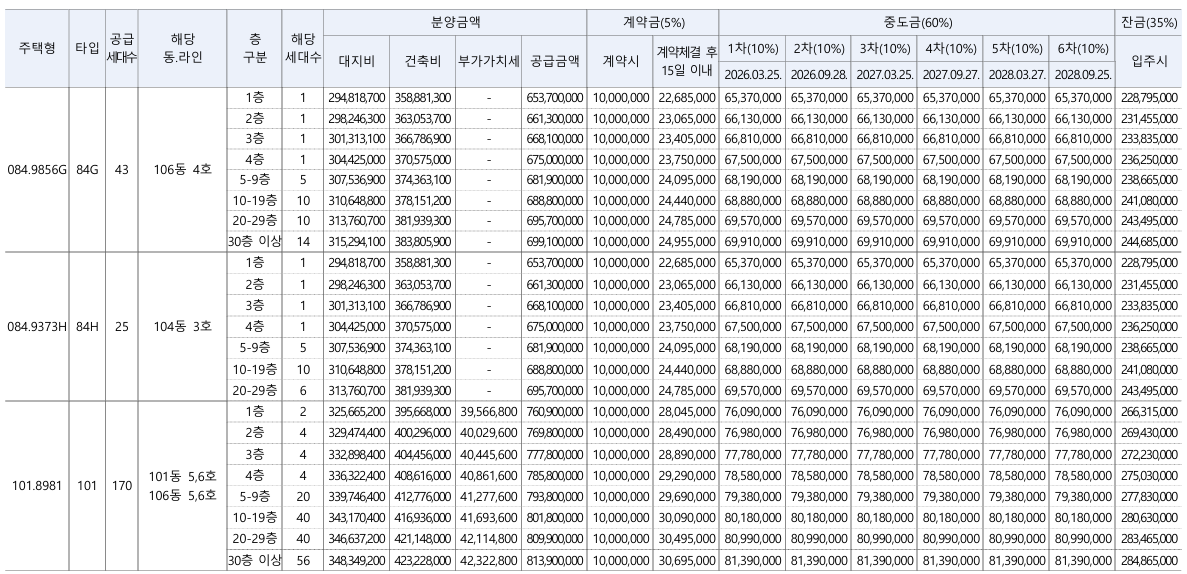Click supply price 813,900,000
Image resolution: width=1187 pixels, height=574 pixels.
[553, 560]
